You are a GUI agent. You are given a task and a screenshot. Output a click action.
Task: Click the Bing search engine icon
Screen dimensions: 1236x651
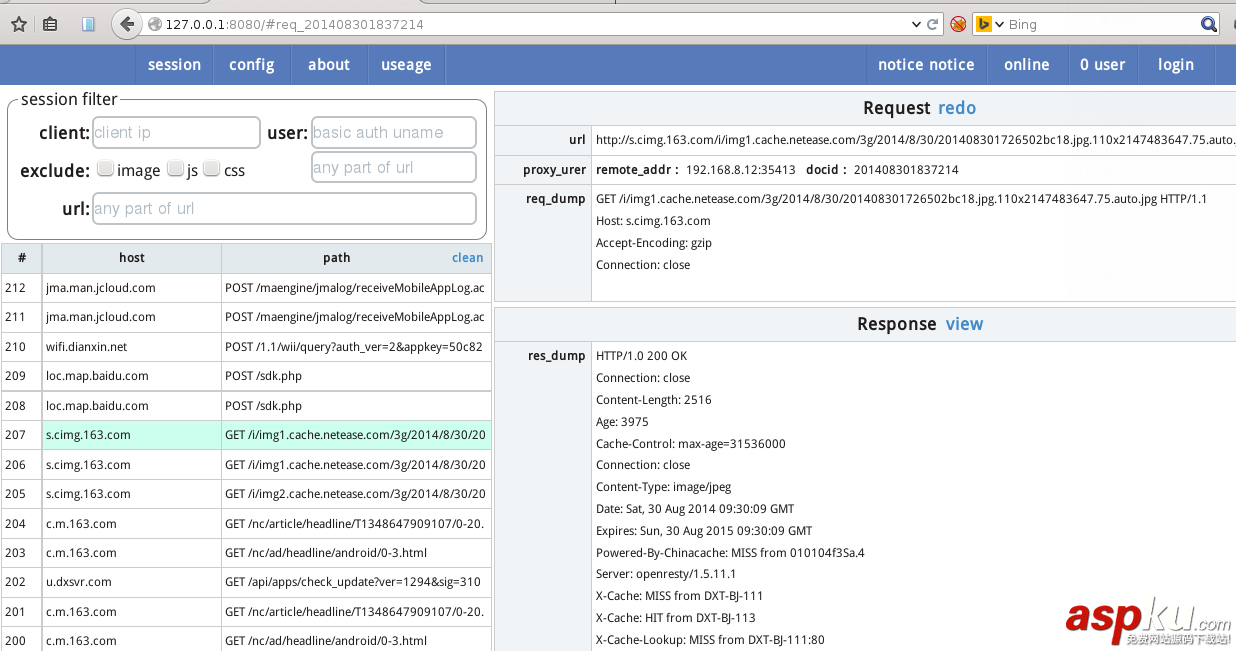984,24
